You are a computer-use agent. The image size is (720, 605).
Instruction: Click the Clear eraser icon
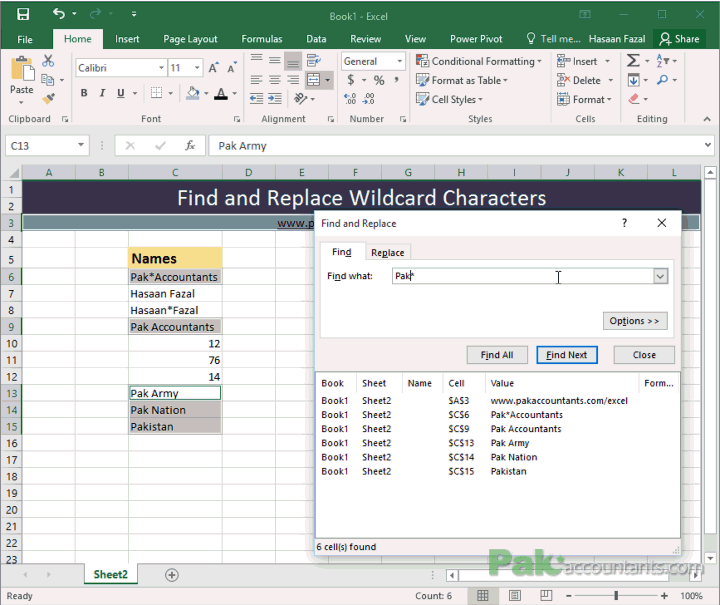(634, 99)
